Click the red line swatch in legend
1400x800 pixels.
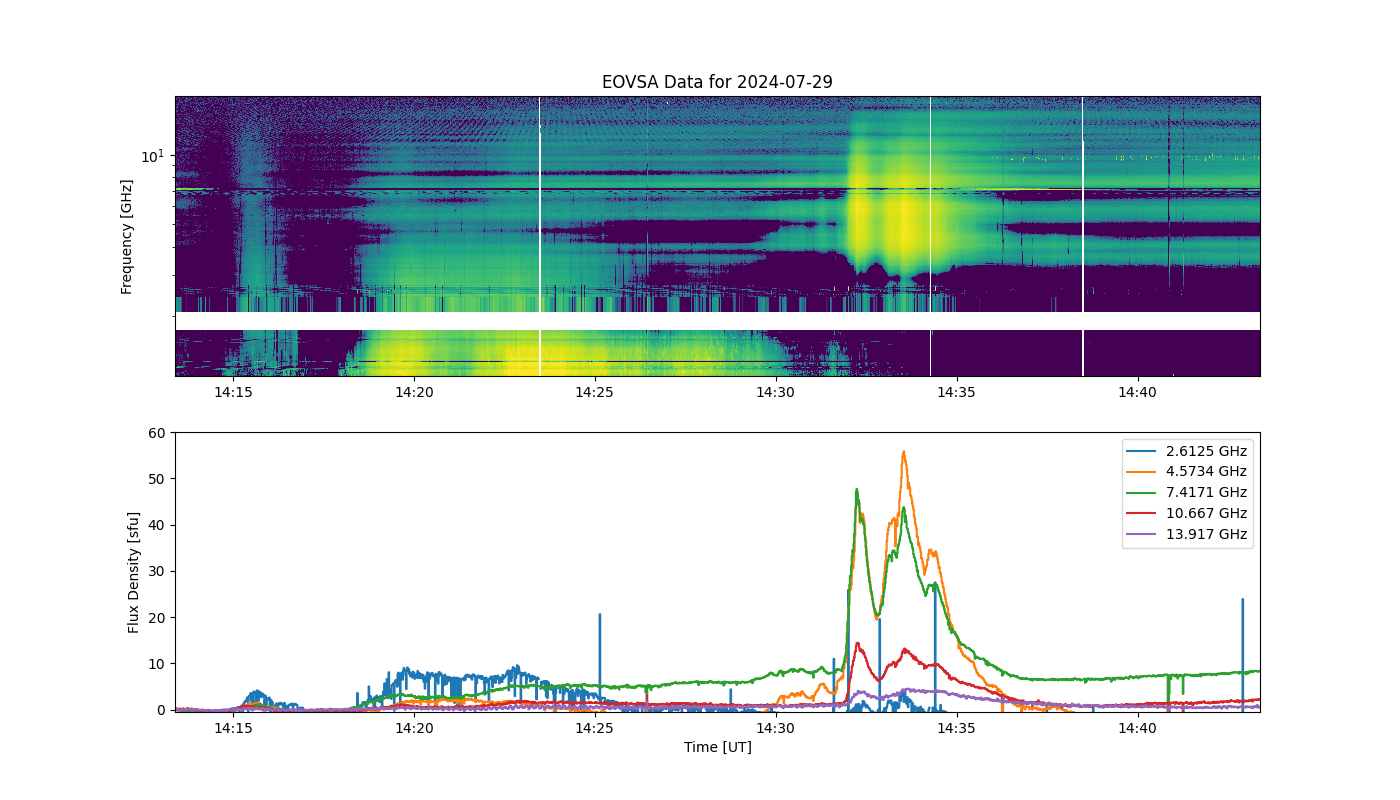point(1140,514)
